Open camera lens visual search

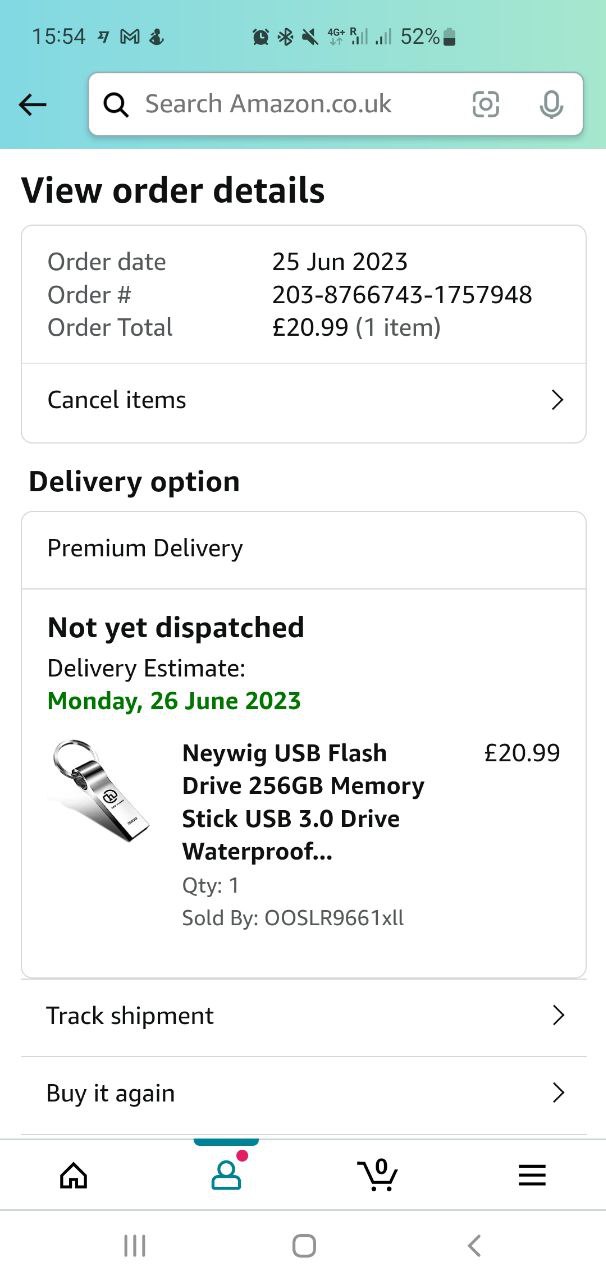pyautogui.click(x=486, y=104)
